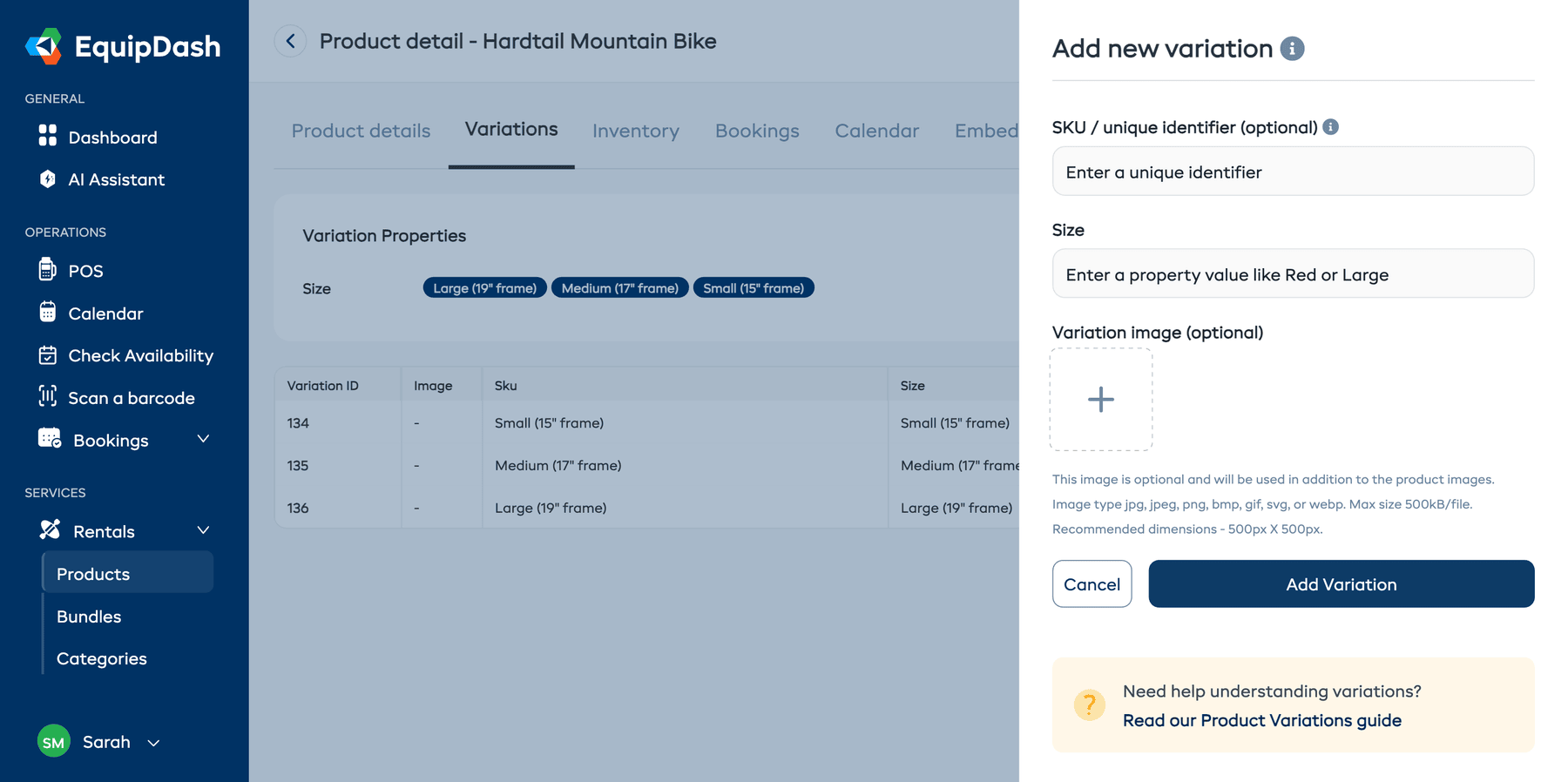Click the SM user avatar
This screenshot has width=1568, height=782.
point(54,741)
